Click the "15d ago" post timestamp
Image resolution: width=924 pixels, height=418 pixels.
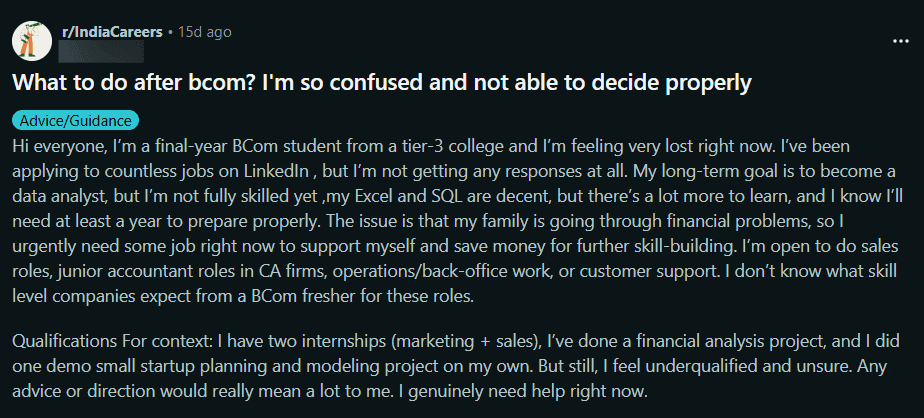(204, 31)
